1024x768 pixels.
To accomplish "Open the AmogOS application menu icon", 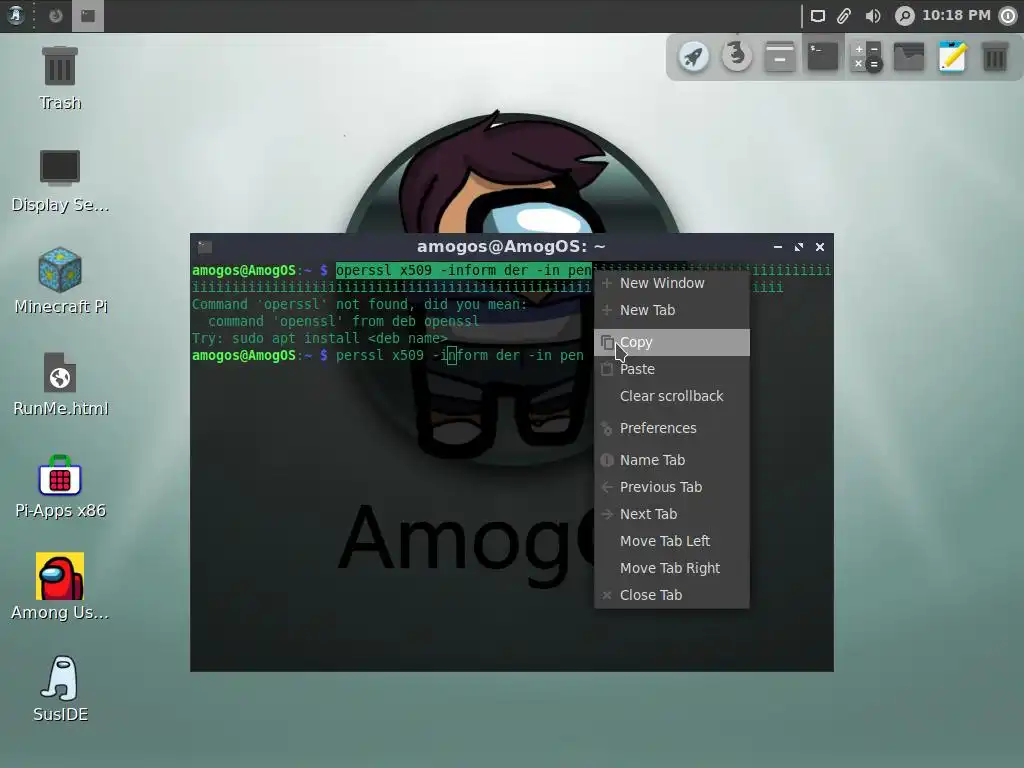I will (x=16, y=15).
